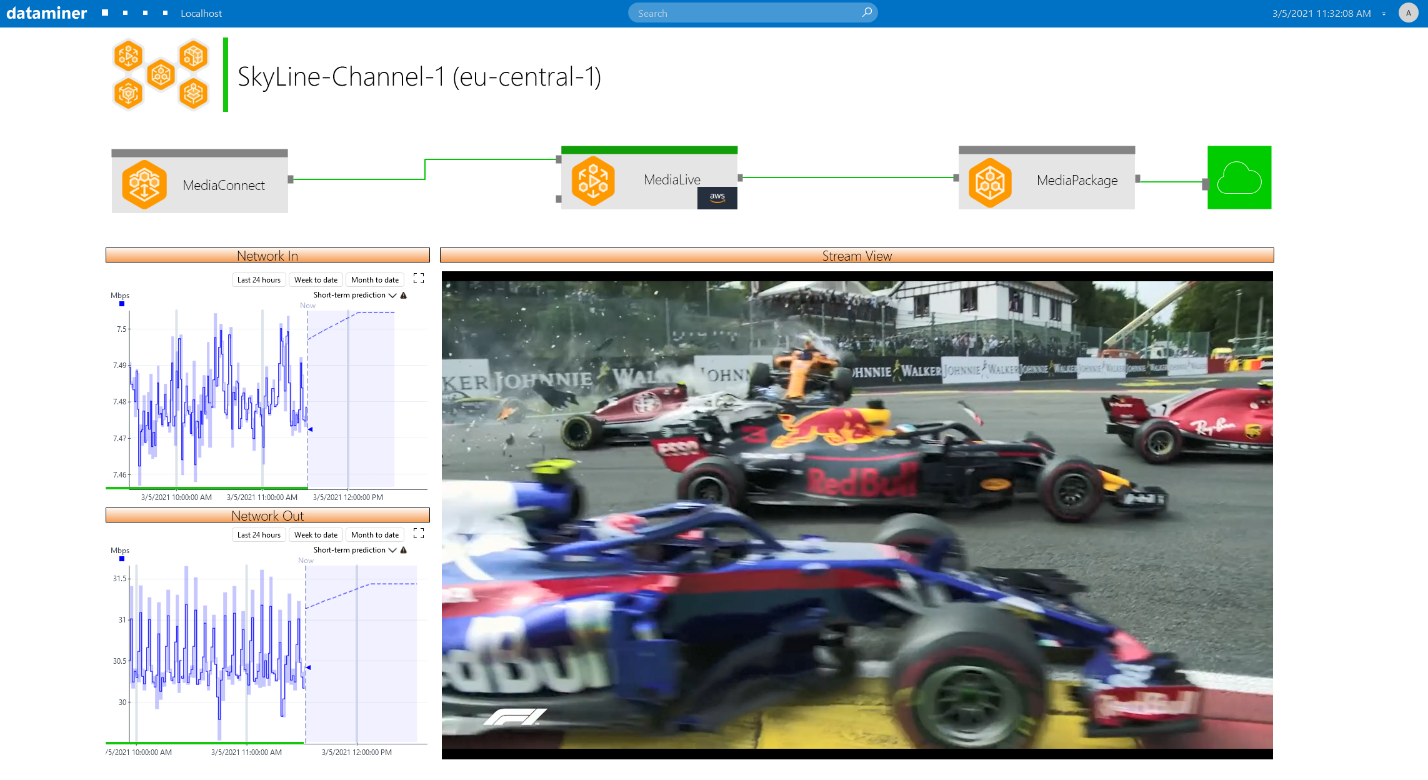Click Network In prediction warning icon
The width and height of the screenshot is (1428, 780).
point(404,296)
